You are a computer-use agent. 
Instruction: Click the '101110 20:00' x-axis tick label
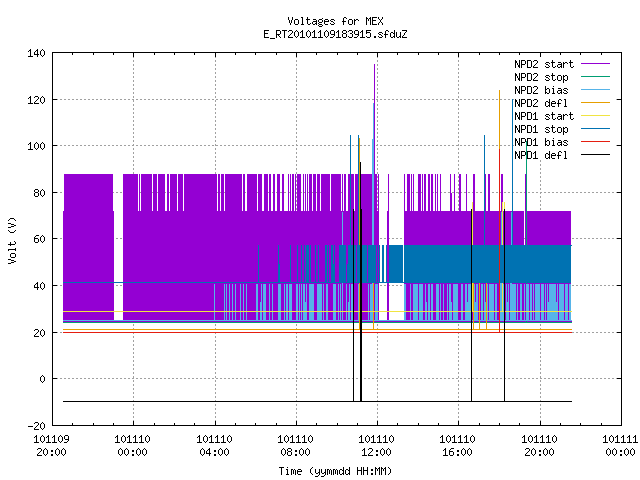(x=539, y=446)
